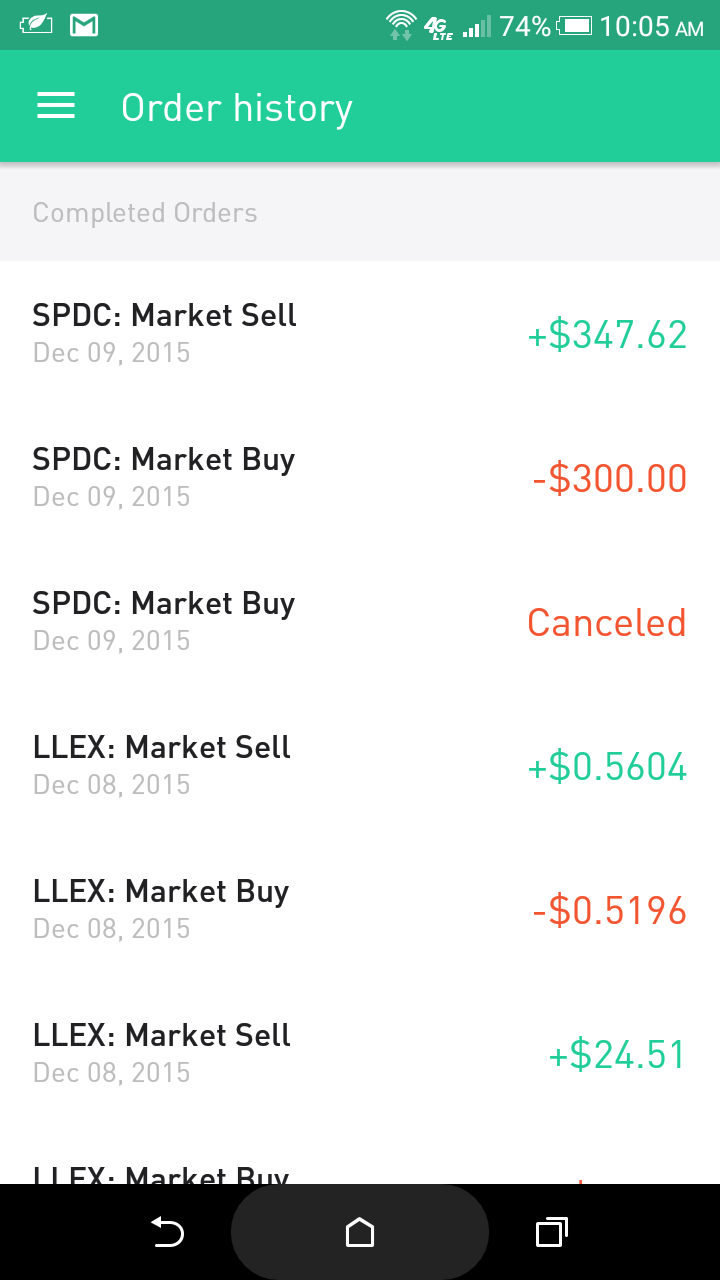Tap the leaf notification icon
This screenshot has height=1280, width=720.
[x=36, y=25]
